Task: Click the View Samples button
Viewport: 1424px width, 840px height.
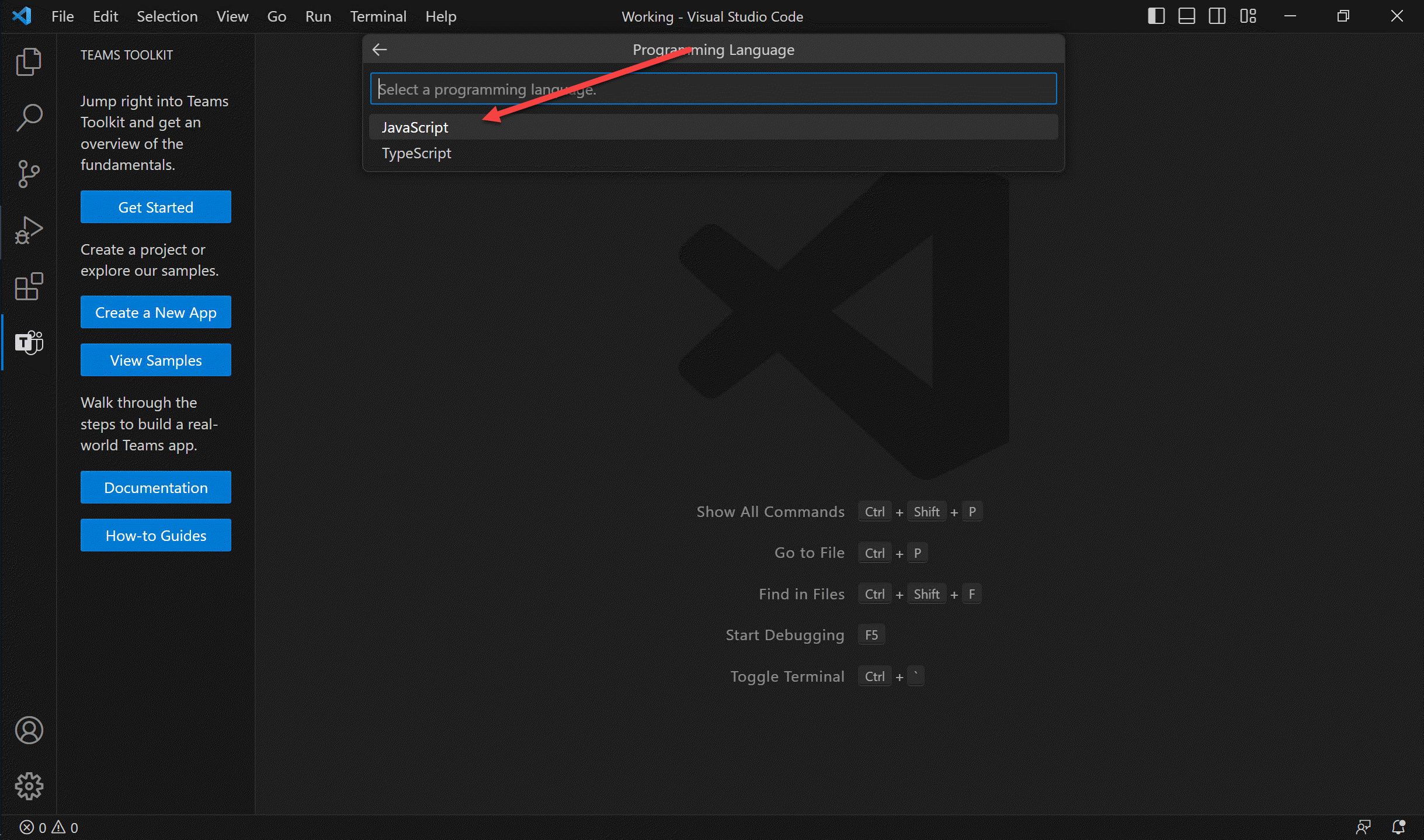Action: [x=156, y=360]
